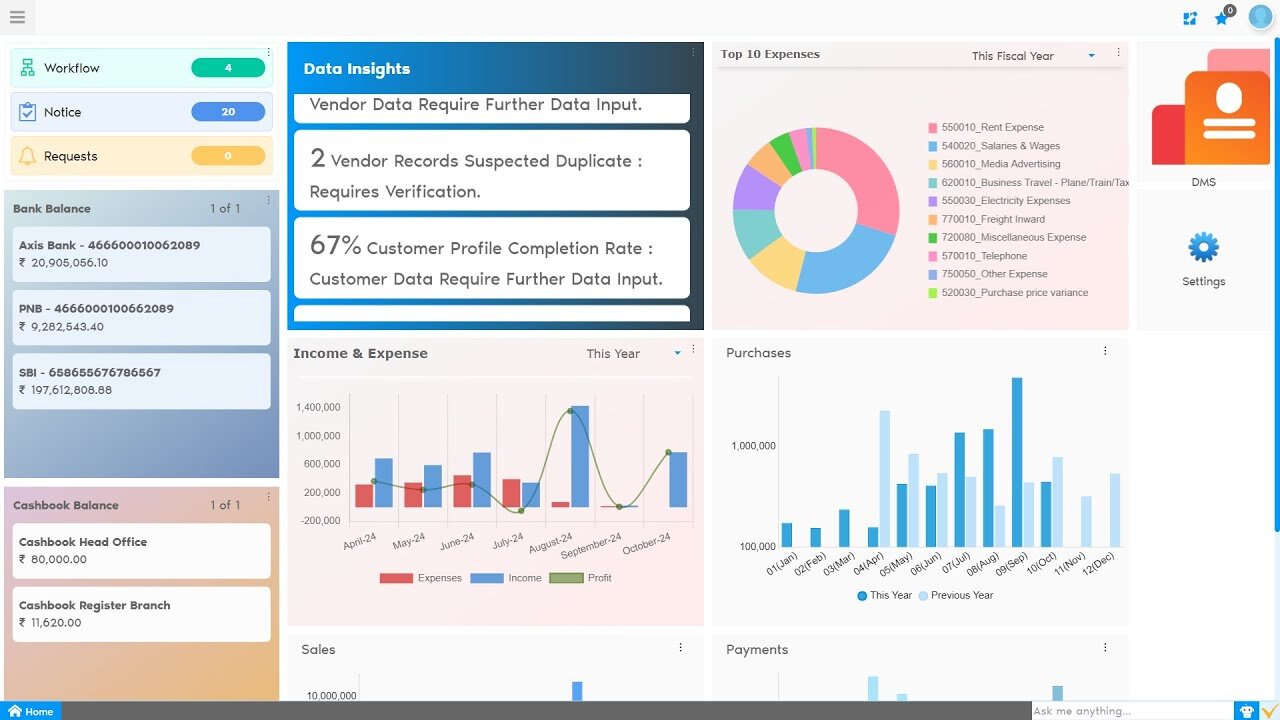Click the Home tab in bottom bar

tap(31, 711)
